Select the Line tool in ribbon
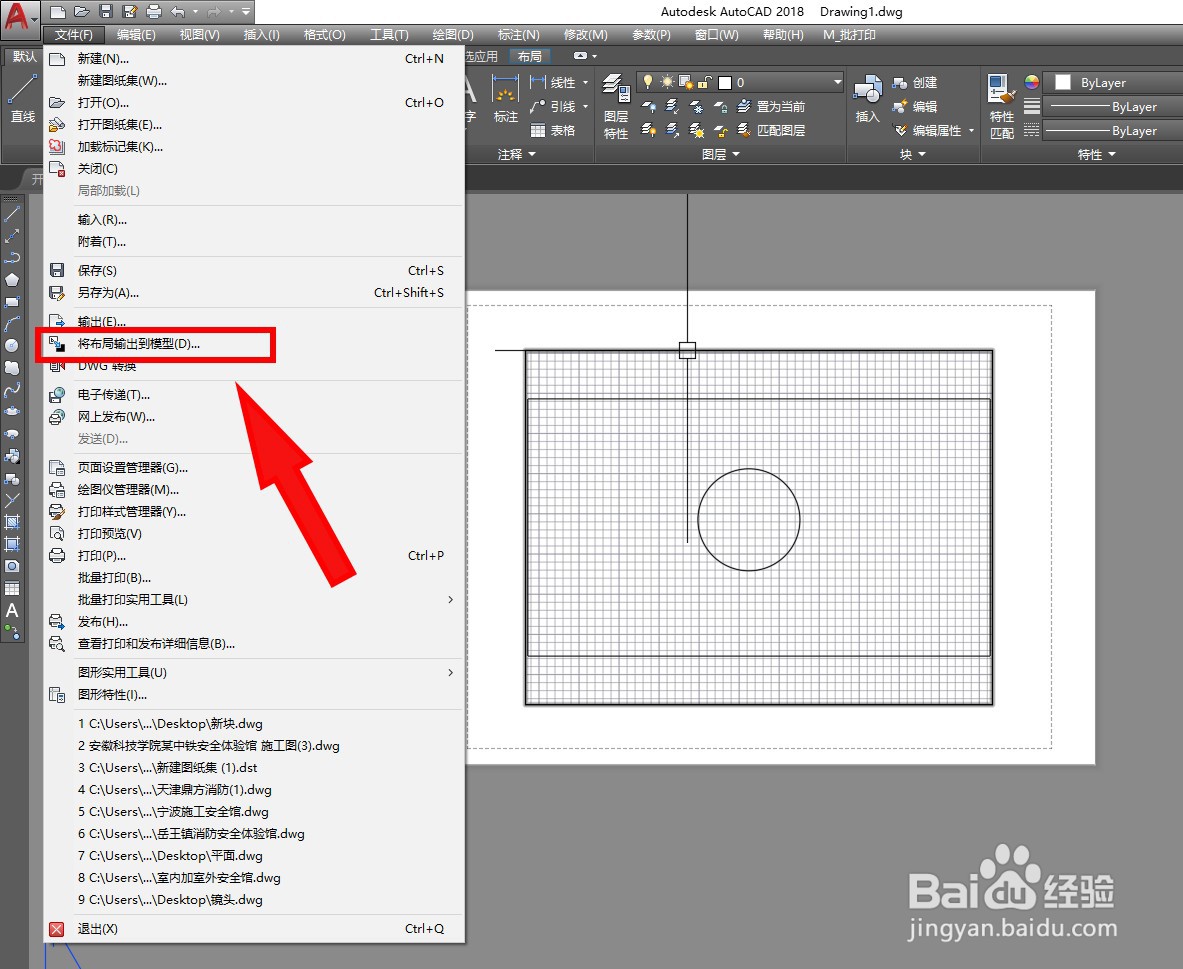This screenshot has height=969, width=1183. pyautogui.click(x=22, y=99)
